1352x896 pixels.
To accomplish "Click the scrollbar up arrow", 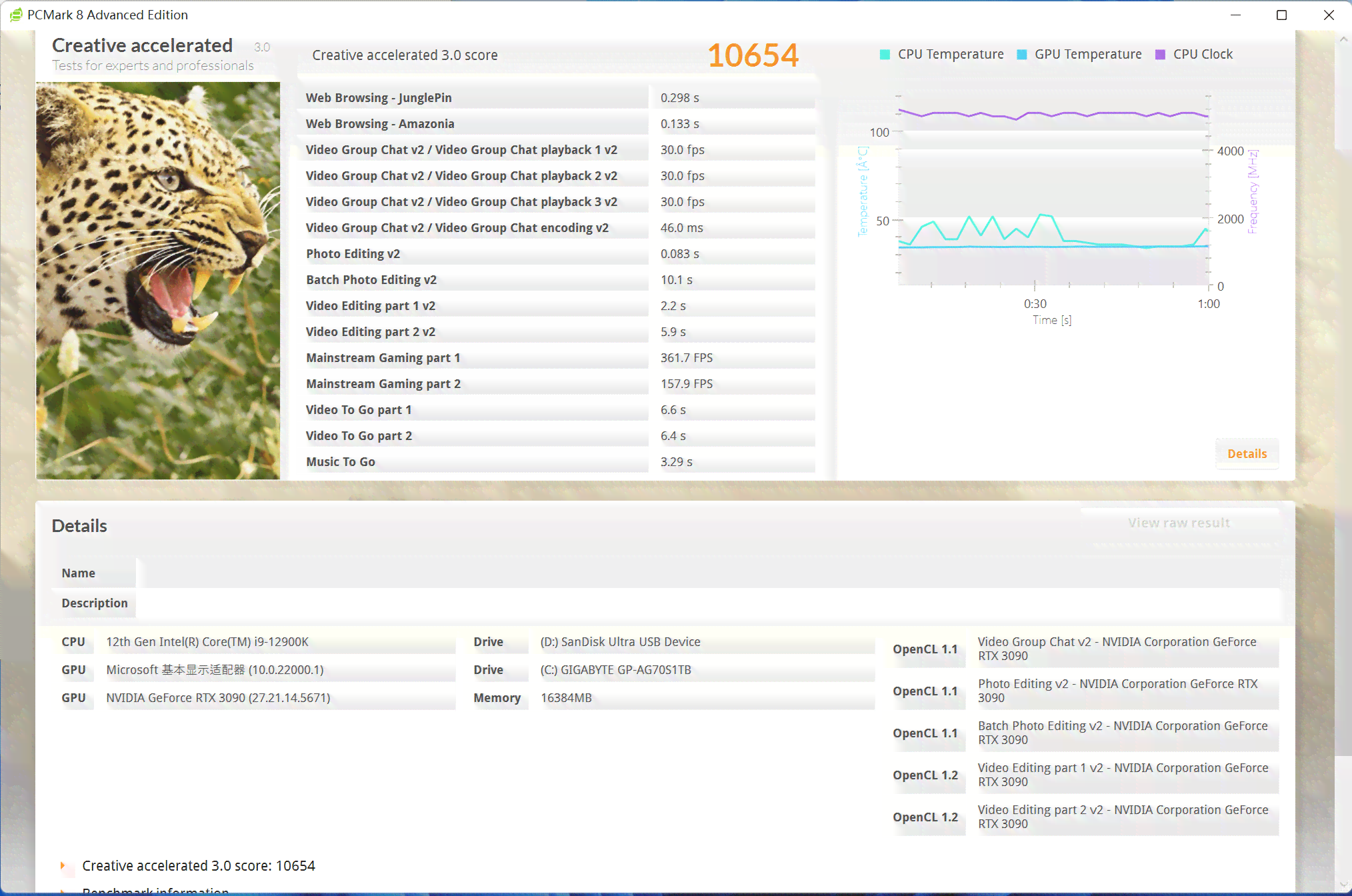I will pos(1343,39).
